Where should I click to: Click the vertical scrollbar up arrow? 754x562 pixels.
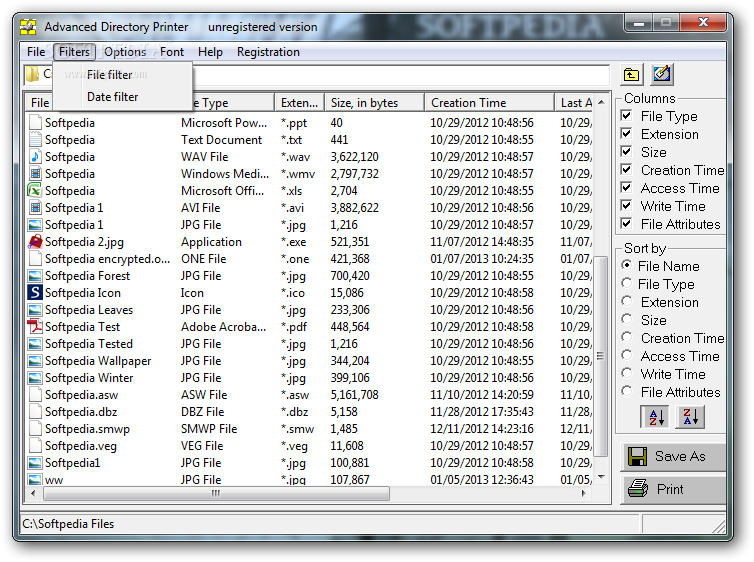pyautogui.click(x=601, y=102)
